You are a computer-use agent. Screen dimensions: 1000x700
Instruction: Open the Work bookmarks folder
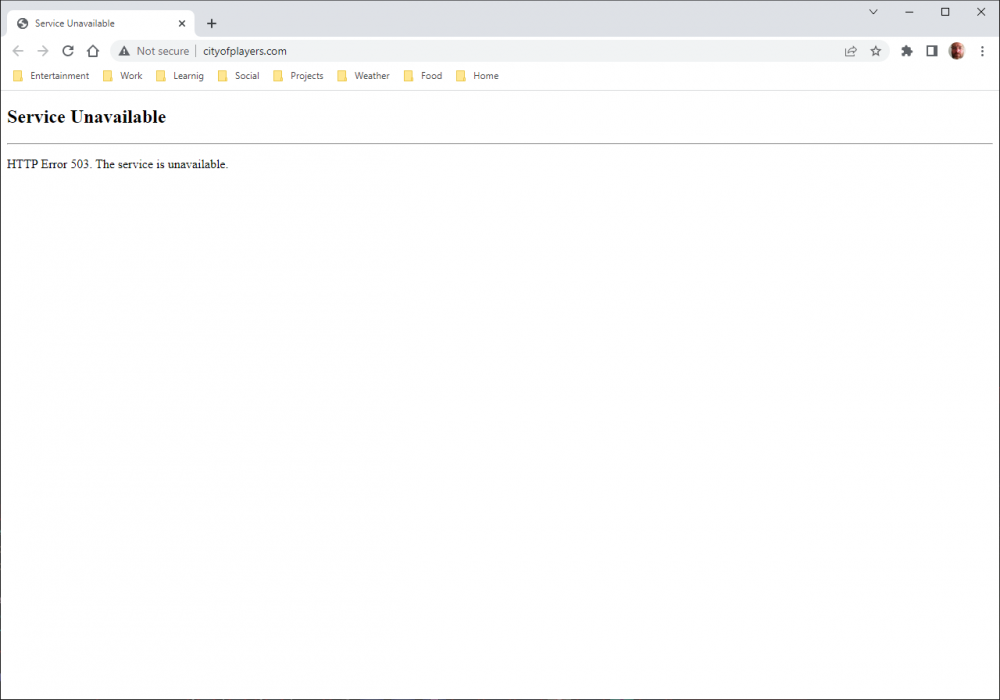tap(123, 76)
